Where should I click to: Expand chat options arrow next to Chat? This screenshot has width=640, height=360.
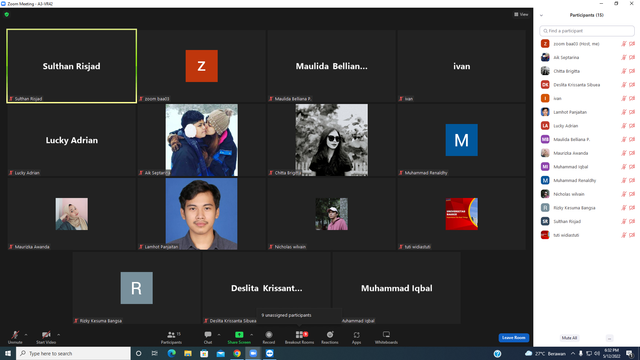(219, 335)
